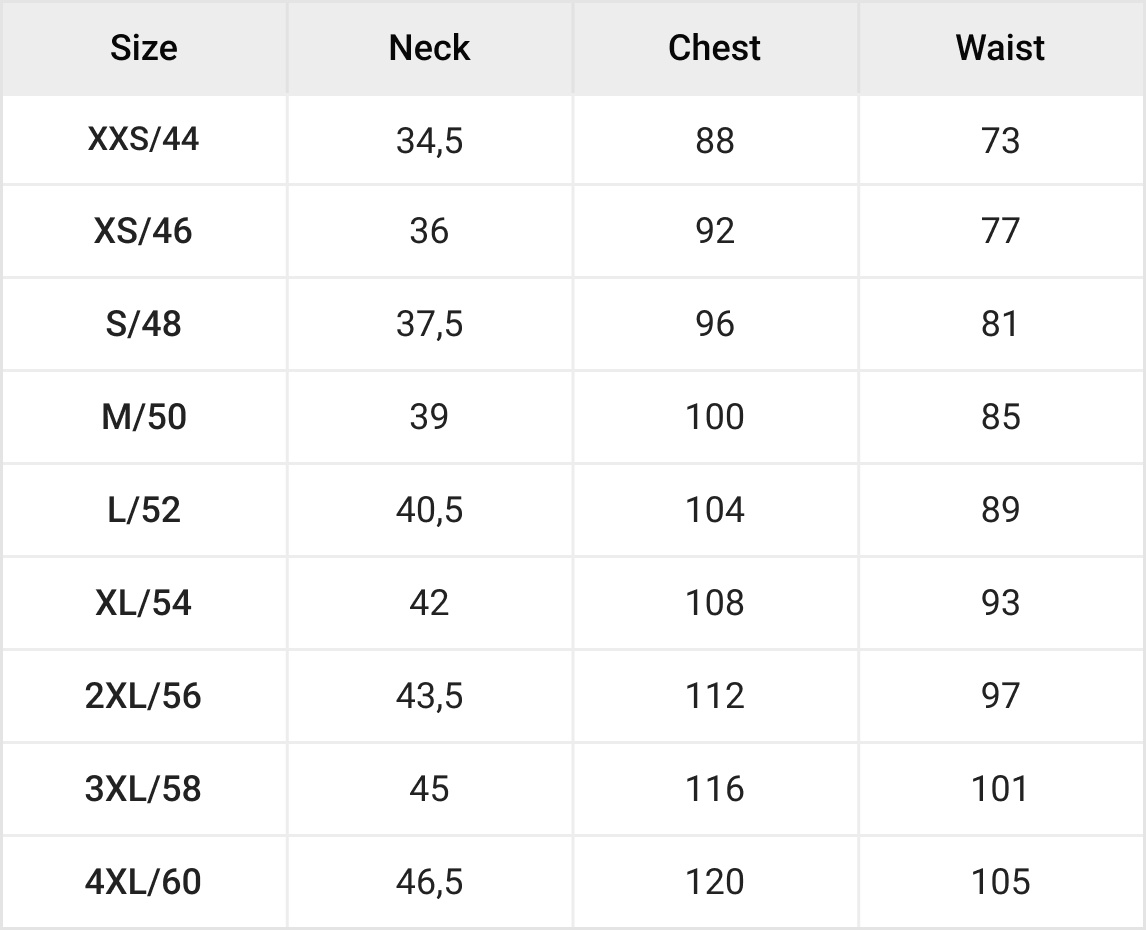Click the 4XL/60 size label
Screen dimensions: 1146x930
tap(144, 882)
